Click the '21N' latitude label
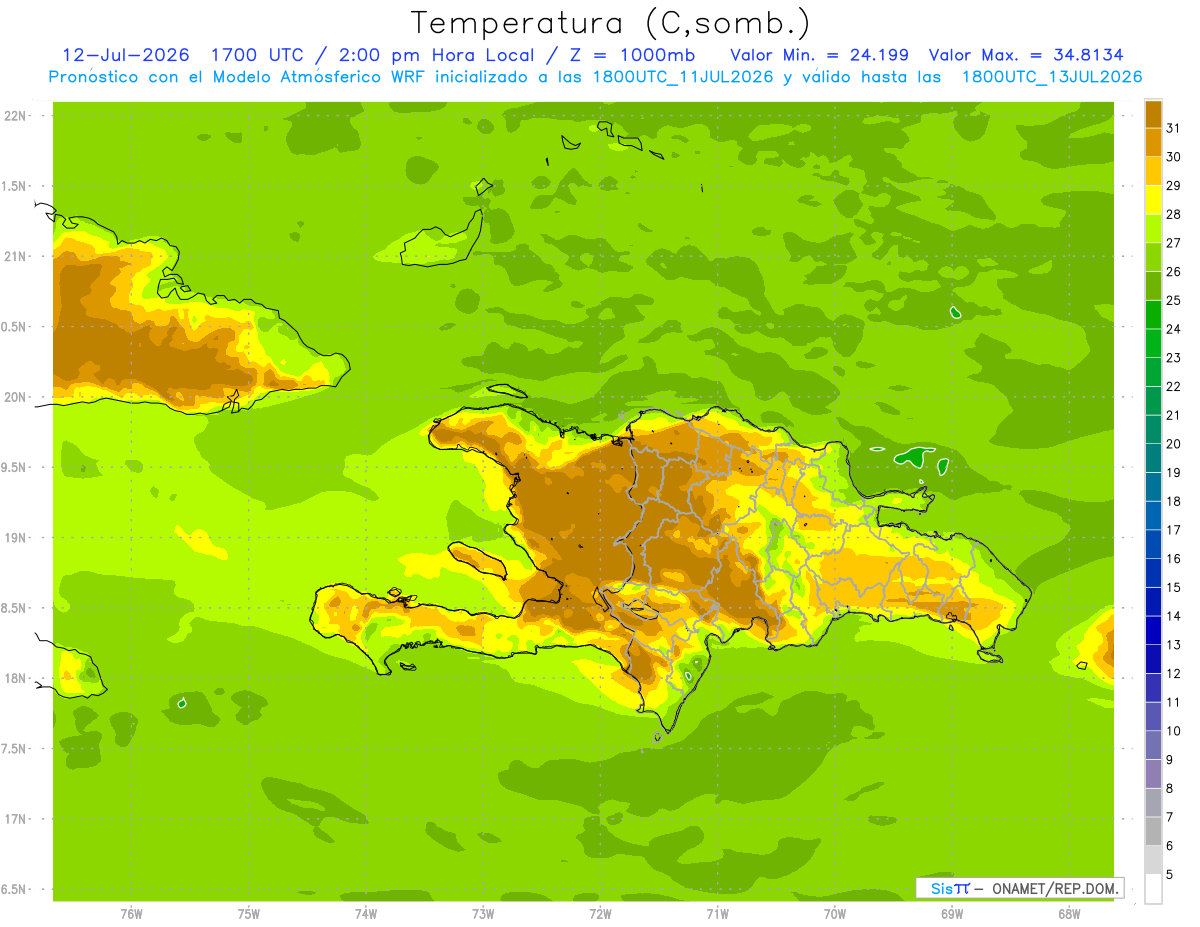This screenshot has height=927, width=1200. 15,257
